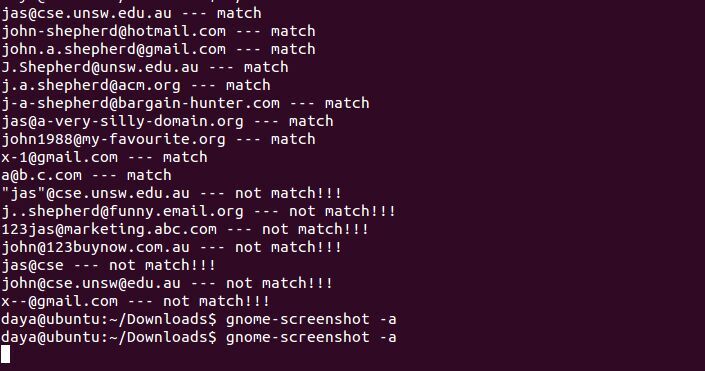This screenshot has width=705, height=371.
Task: Click the j.a.shepherd@acm.org address
Action: pos(91,85)
